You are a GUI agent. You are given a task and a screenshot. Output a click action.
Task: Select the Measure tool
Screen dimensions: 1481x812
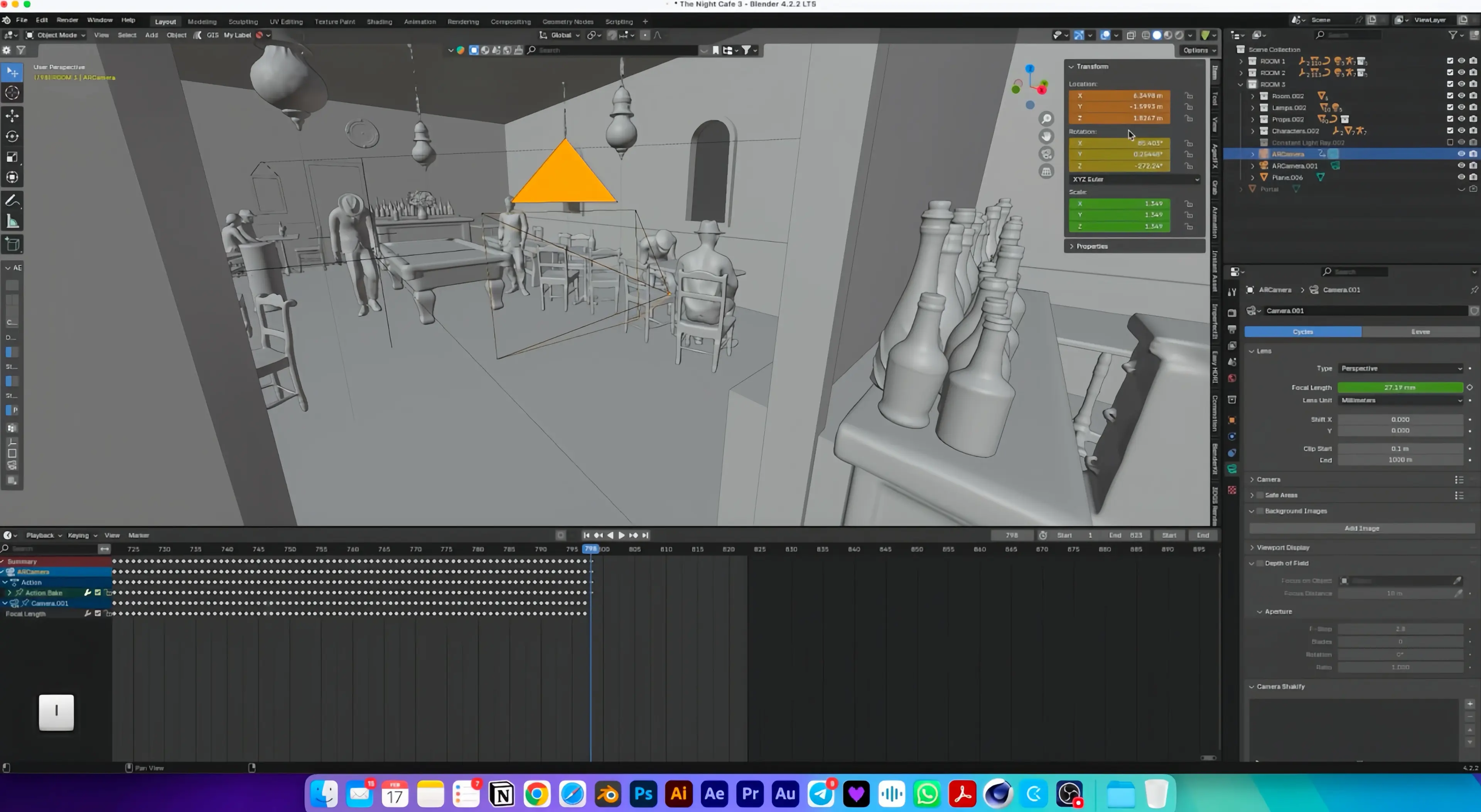pyautogui.click(x=12, y=222)
